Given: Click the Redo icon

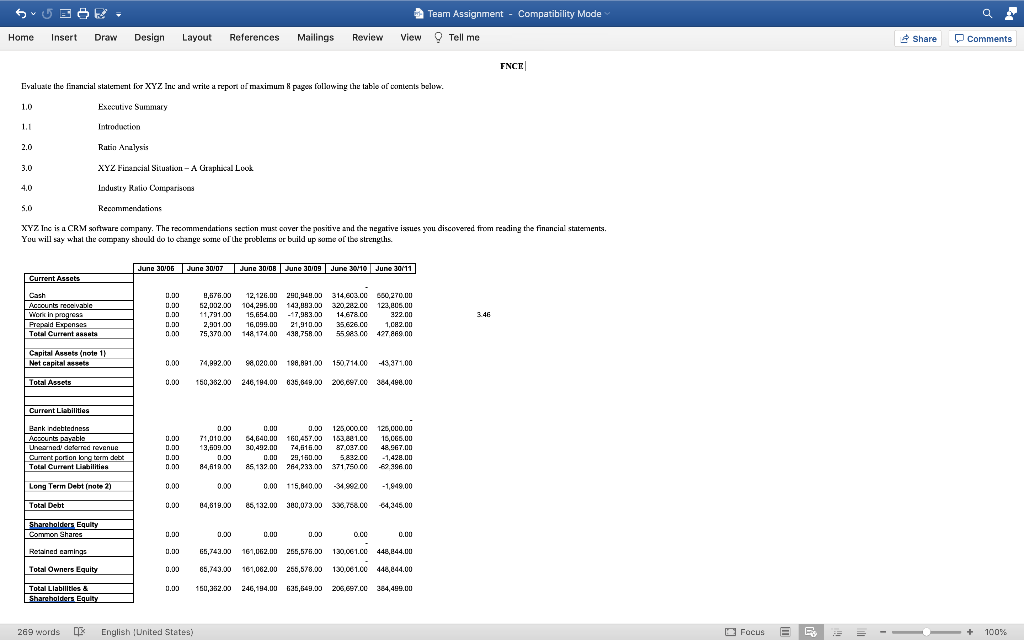Looking at the screenshot, I should coord(47,14).
